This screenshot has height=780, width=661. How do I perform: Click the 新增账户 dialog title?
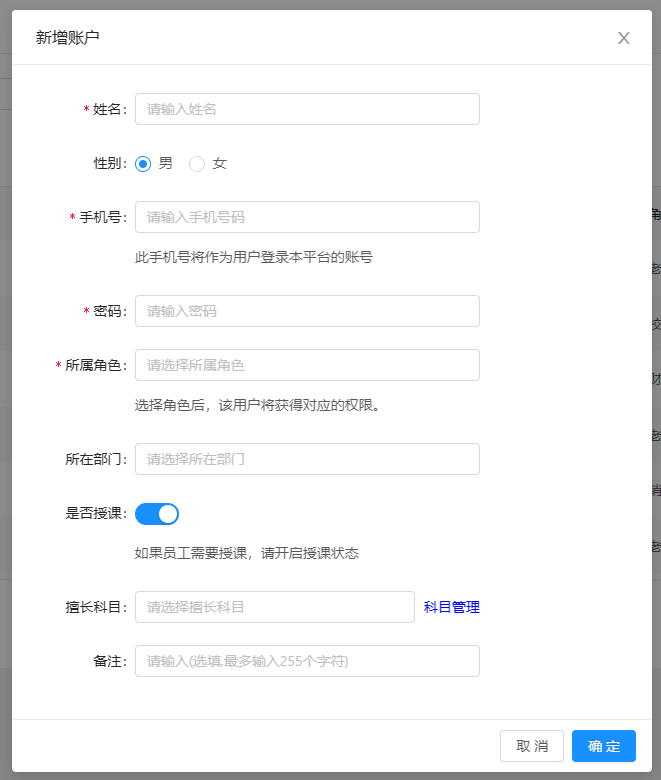[68, 38]
